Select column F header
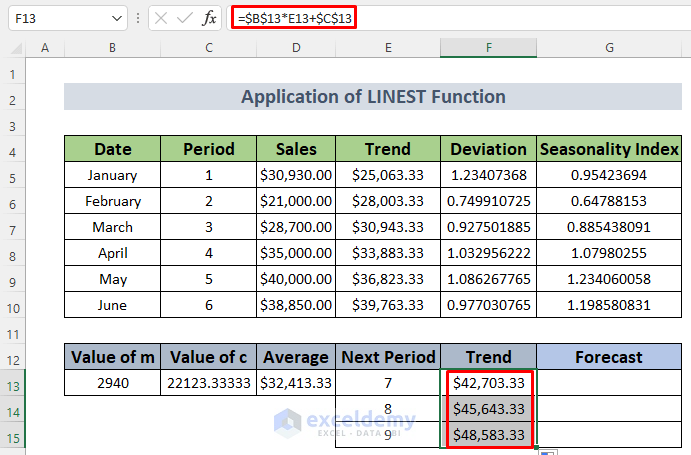Screen dimensions: 691x455 (x=488, y=48)
